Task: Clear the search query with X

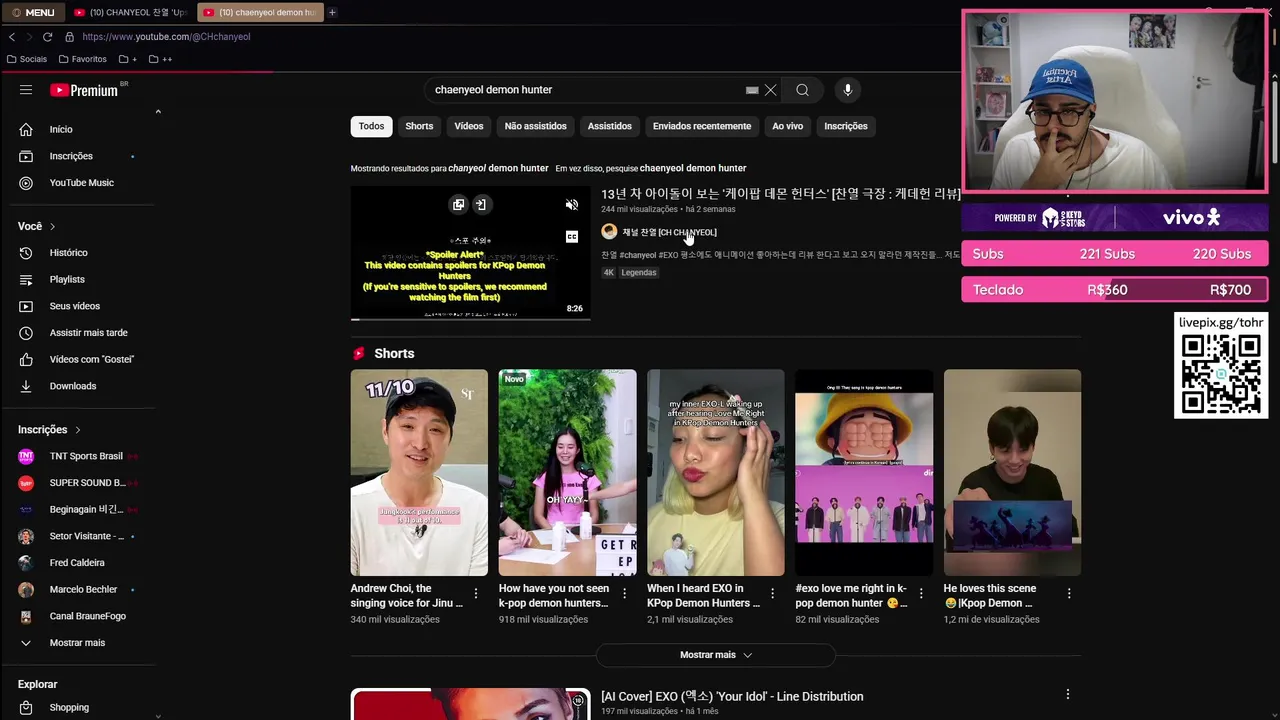Action: pos(771,90)
